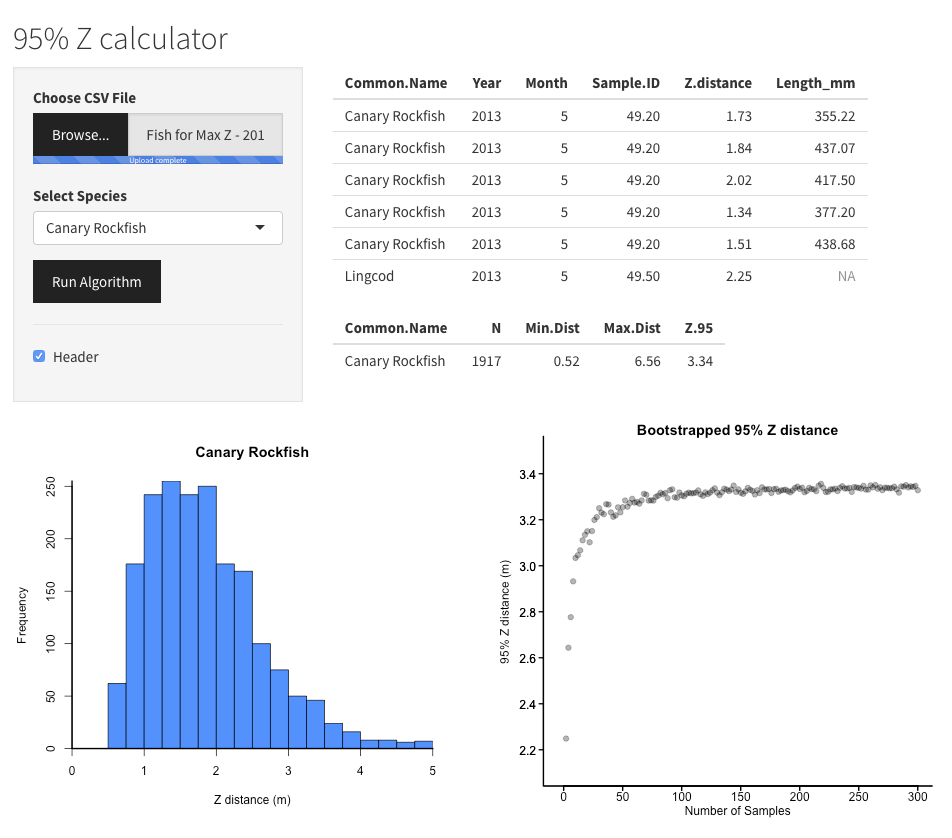Screen dimensions: 952x838
Task: Click the lowest point on bootstrap plot
Action: [x=566, y=739]
